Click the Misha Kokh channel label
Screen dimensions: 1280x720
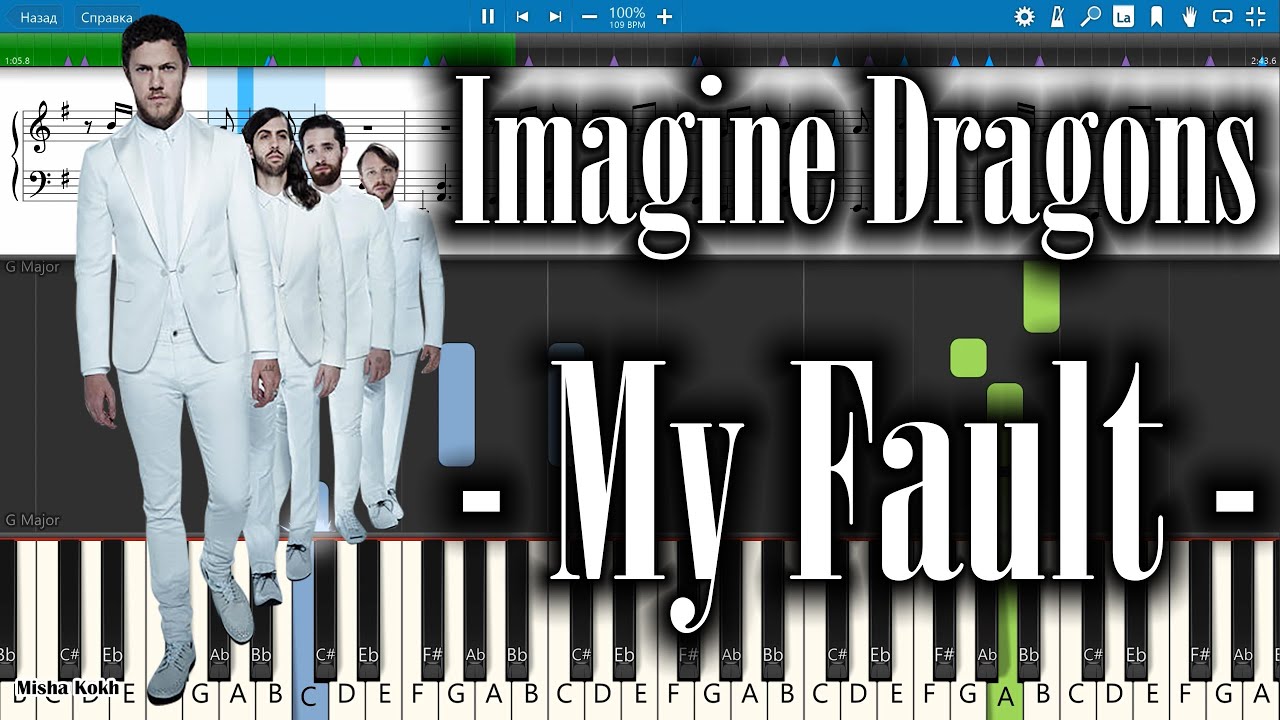pos(67,688)
